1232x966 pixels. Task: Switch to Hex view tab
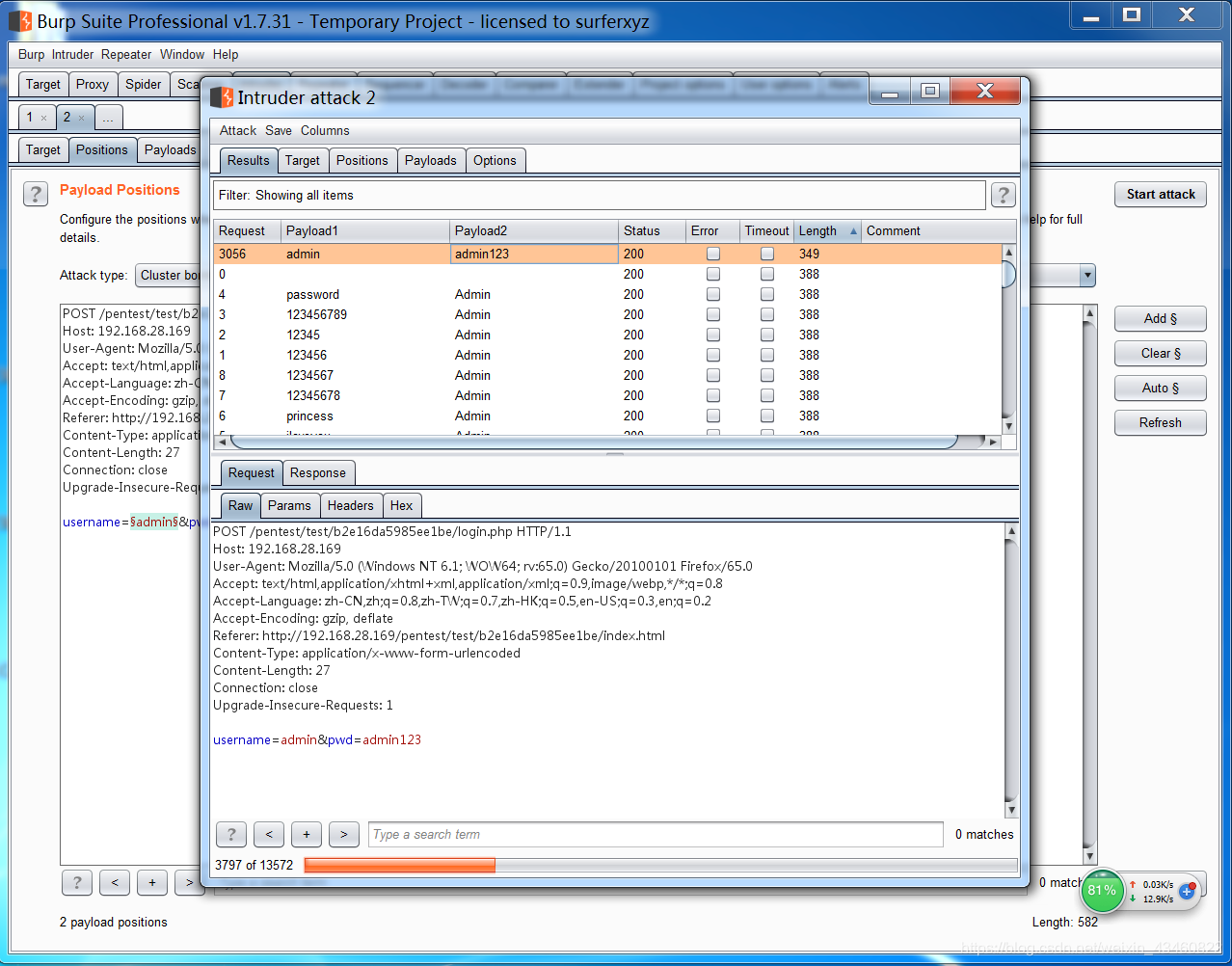click(x=402, y=505)
